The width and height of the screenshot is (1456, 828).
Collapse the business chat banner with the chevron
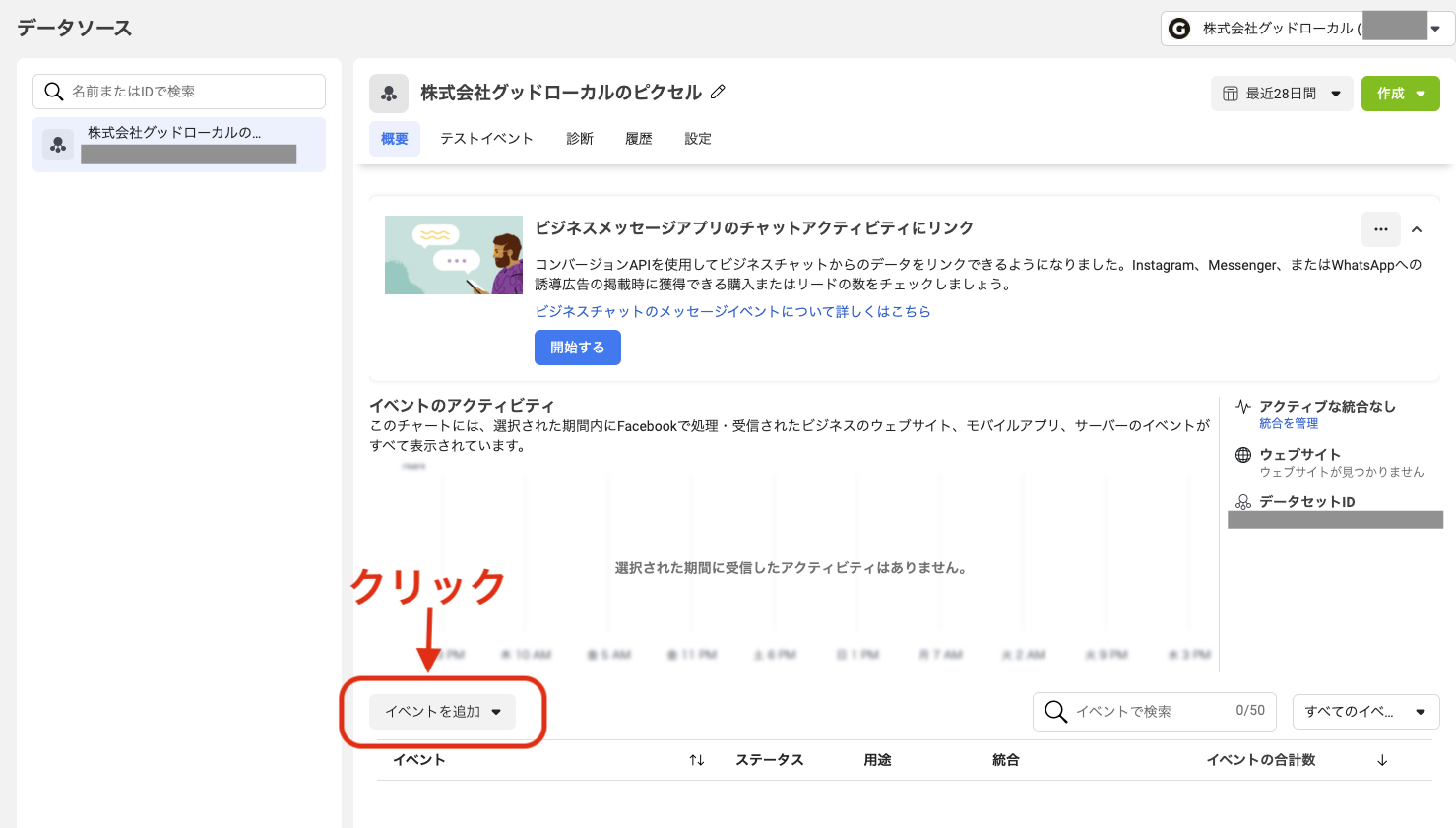coord(1418,228)
